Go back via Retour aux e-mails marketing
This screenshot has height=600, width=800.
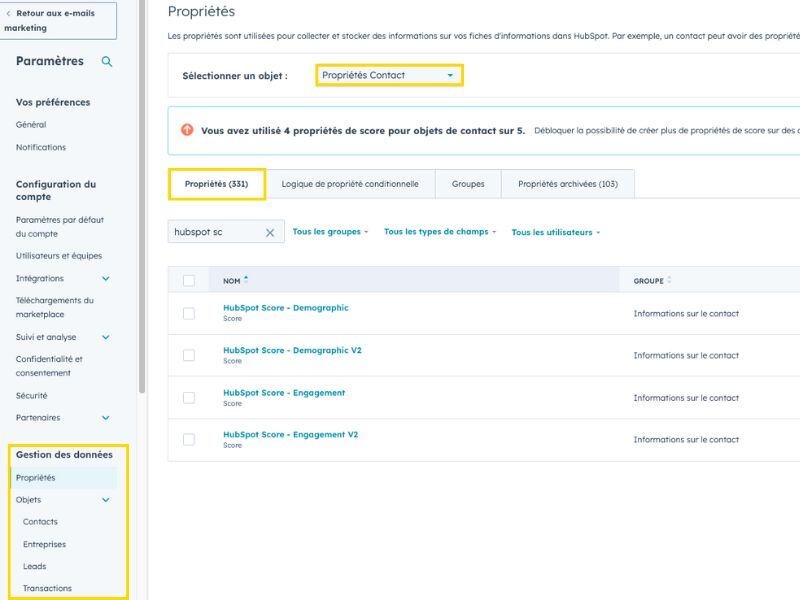tap(58, 20)
